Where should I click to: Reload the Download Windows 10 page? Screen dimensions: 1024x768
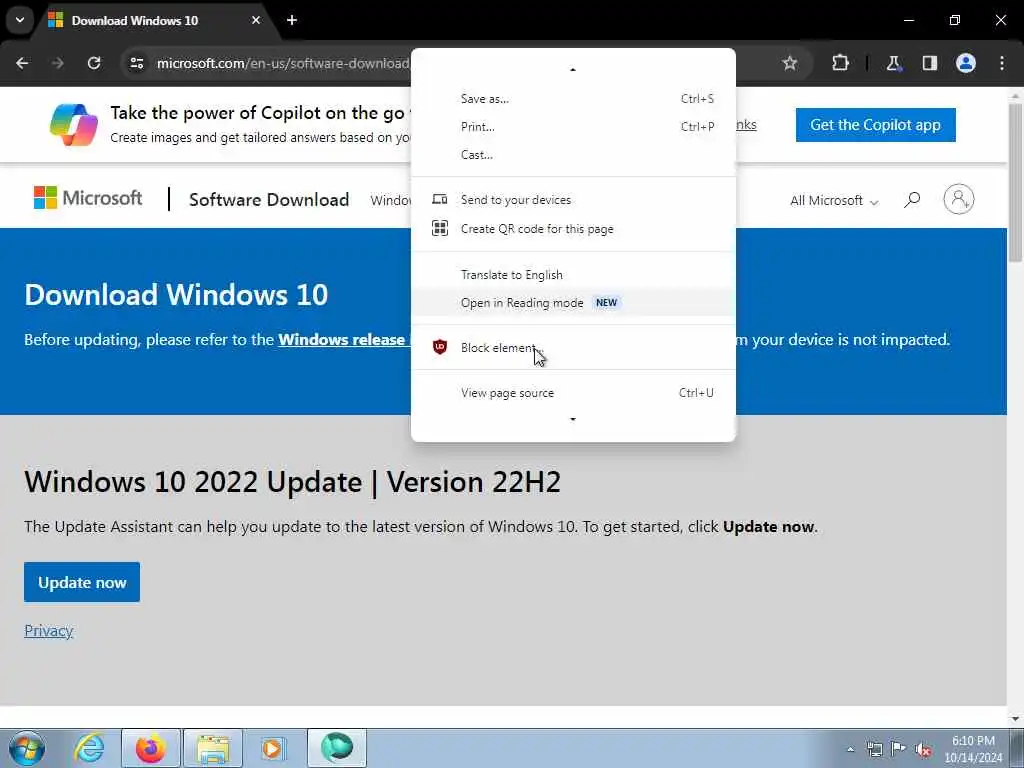(94, 63)
